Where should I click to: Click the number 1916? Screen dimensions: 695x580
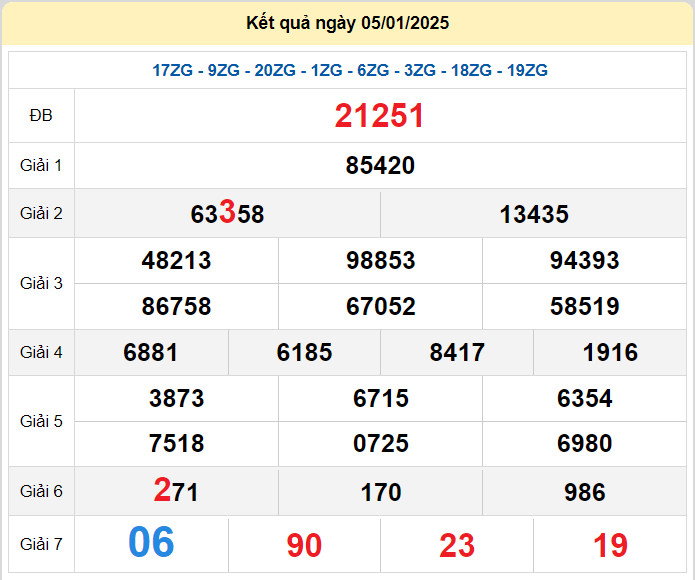click(610, 352)
